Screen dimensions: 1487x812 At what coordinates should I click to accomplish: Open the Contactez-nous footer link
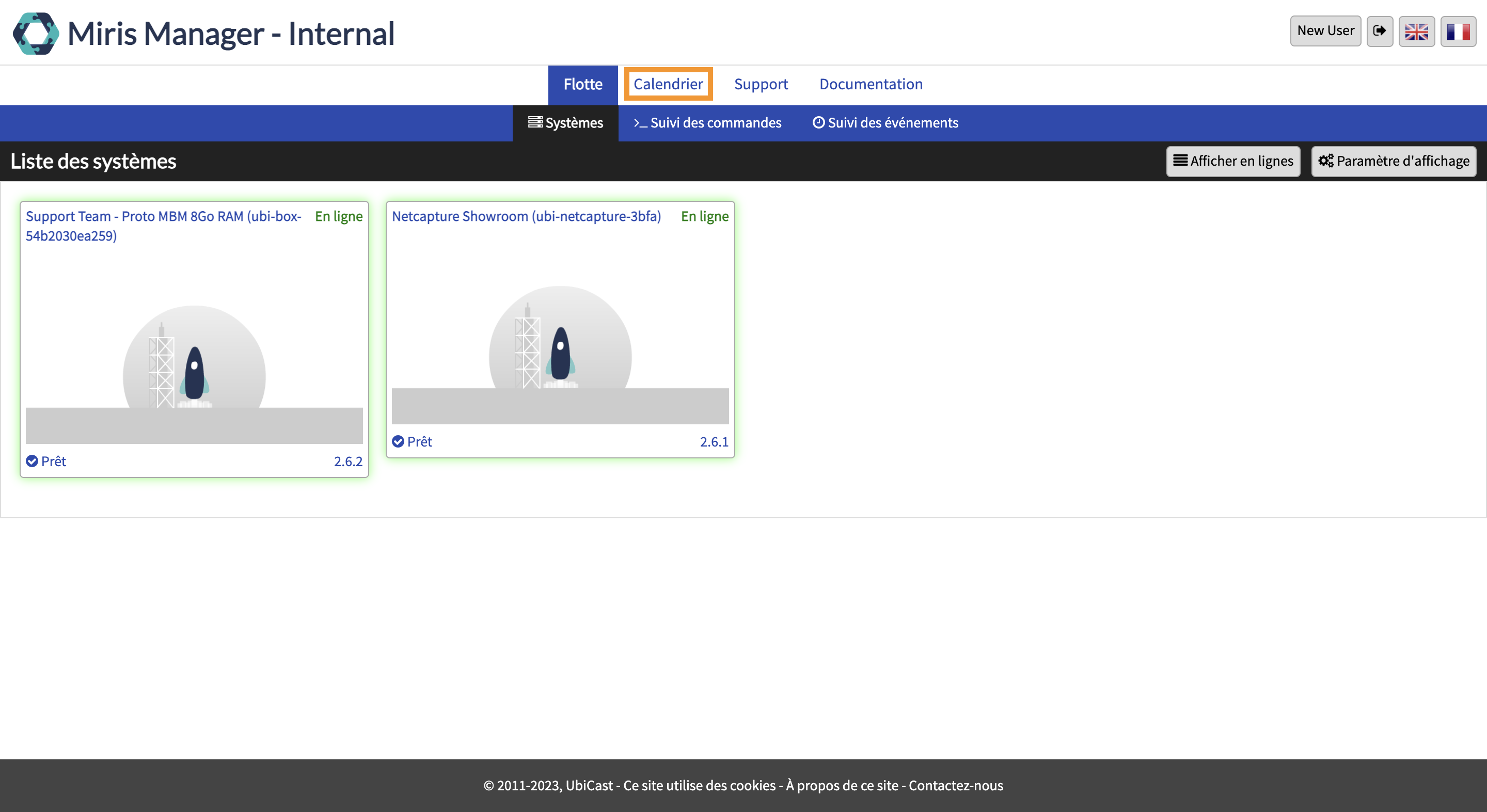coord(955,785)
